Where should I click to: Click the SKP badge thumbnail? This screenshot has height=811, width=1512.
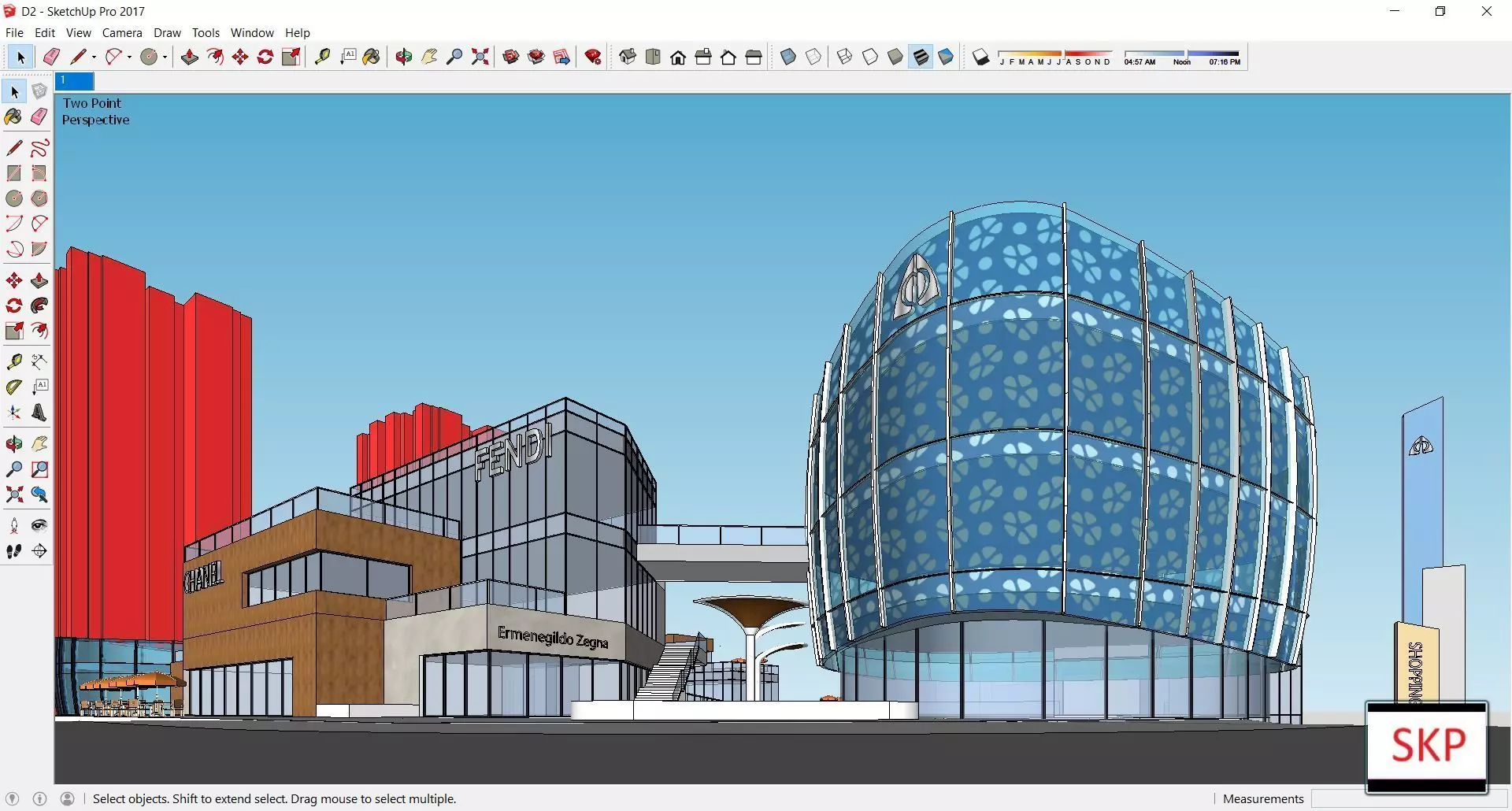[x=1427, y=746]
